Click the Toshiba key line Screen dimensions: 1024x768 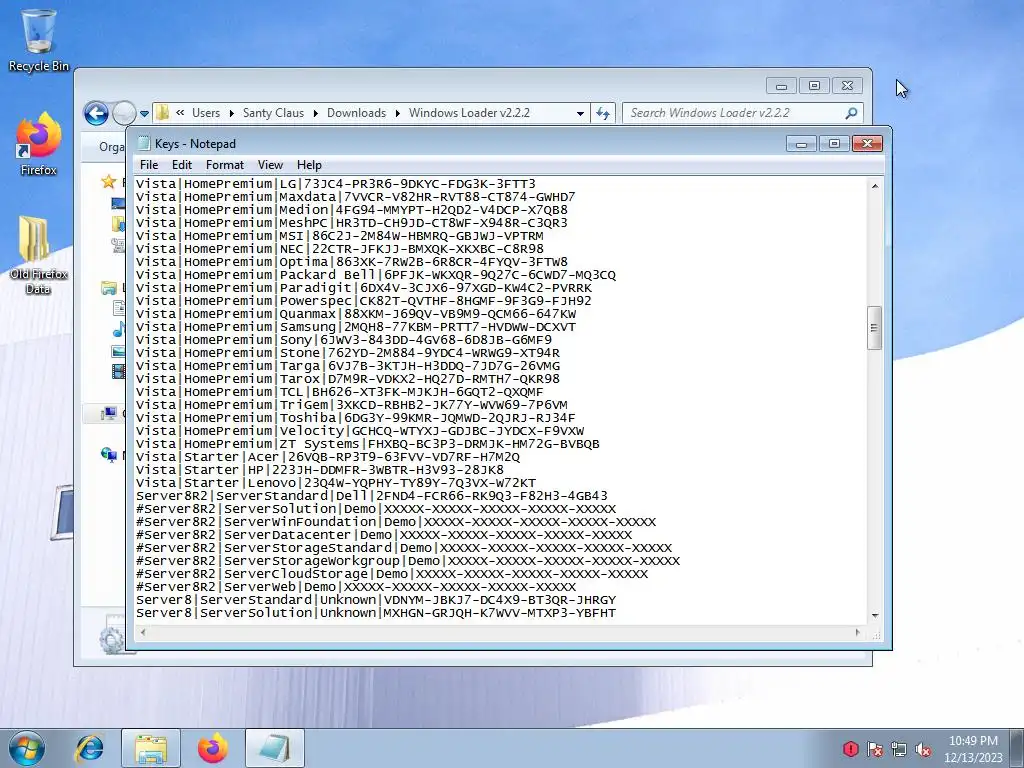click(356, 418)
